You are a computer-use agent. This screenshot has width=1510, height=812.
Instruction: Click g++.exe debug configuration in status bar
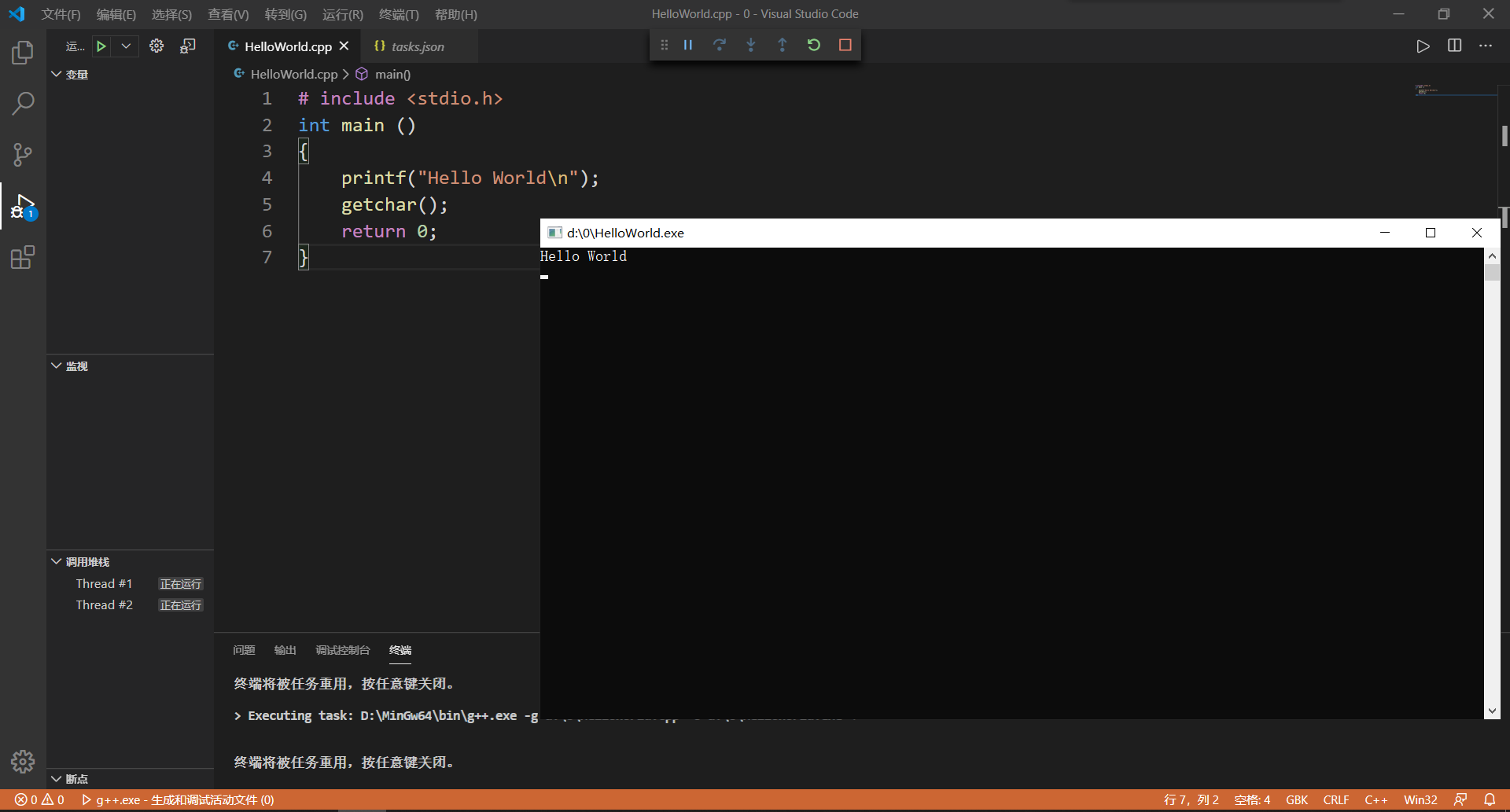(x=178, y=799)
